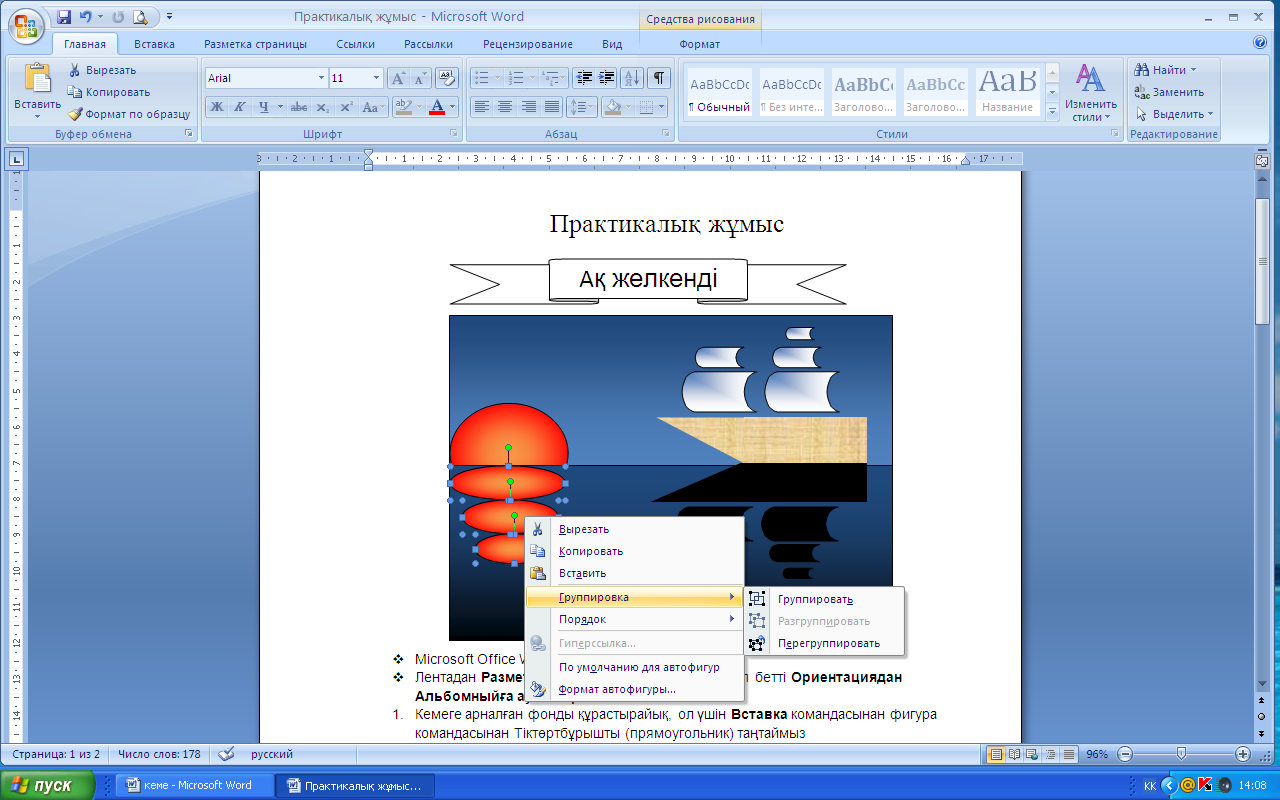Click the spell check icon in status bar

point(227,754)
